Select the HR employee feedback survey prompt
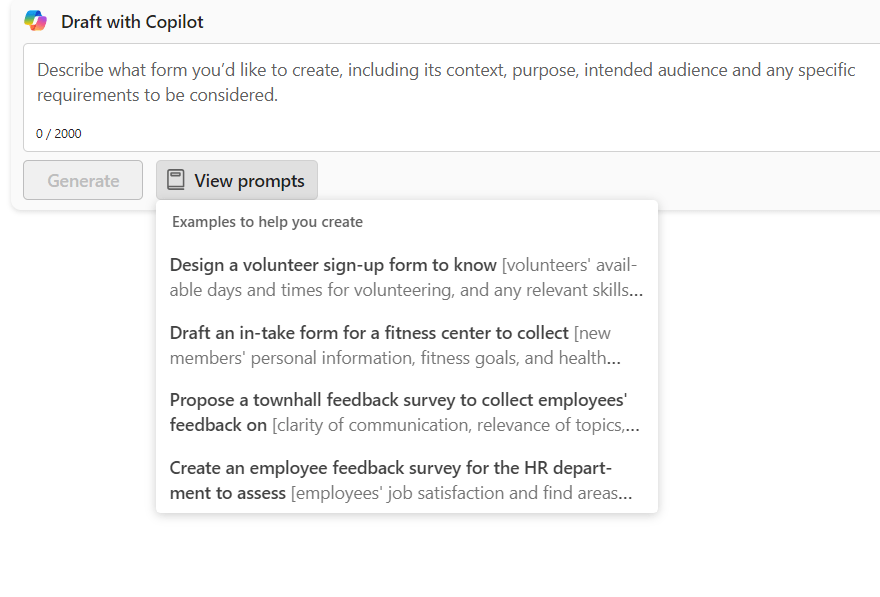 tap(406, 480)
